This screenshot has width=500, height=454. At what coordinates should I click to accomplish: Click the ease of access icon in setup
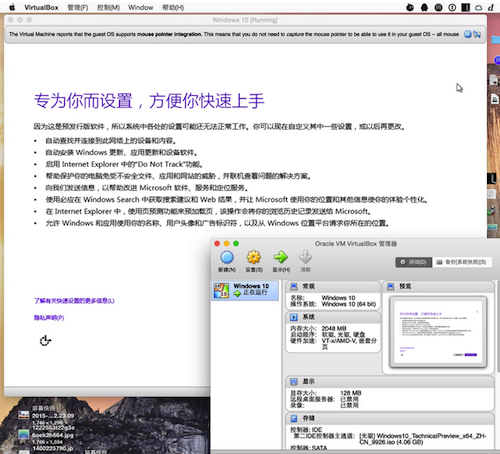click(x=45, y=341)
